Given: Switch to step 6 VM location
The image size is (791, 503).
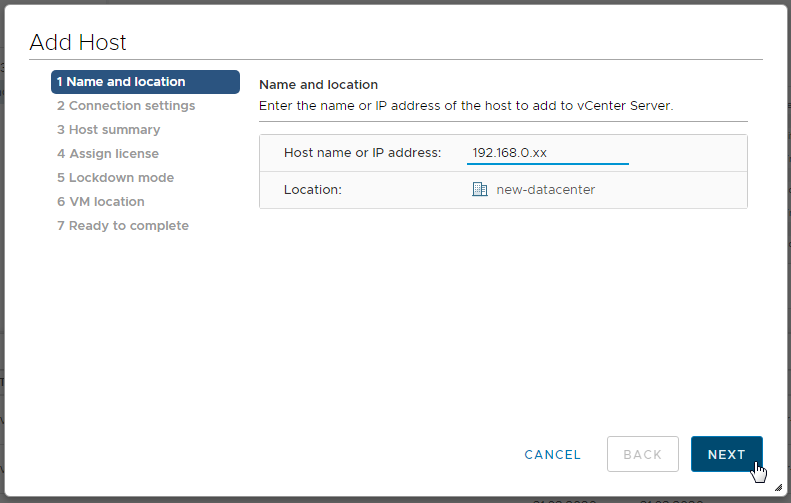Looking at the screenshot, I should (101, 202).
